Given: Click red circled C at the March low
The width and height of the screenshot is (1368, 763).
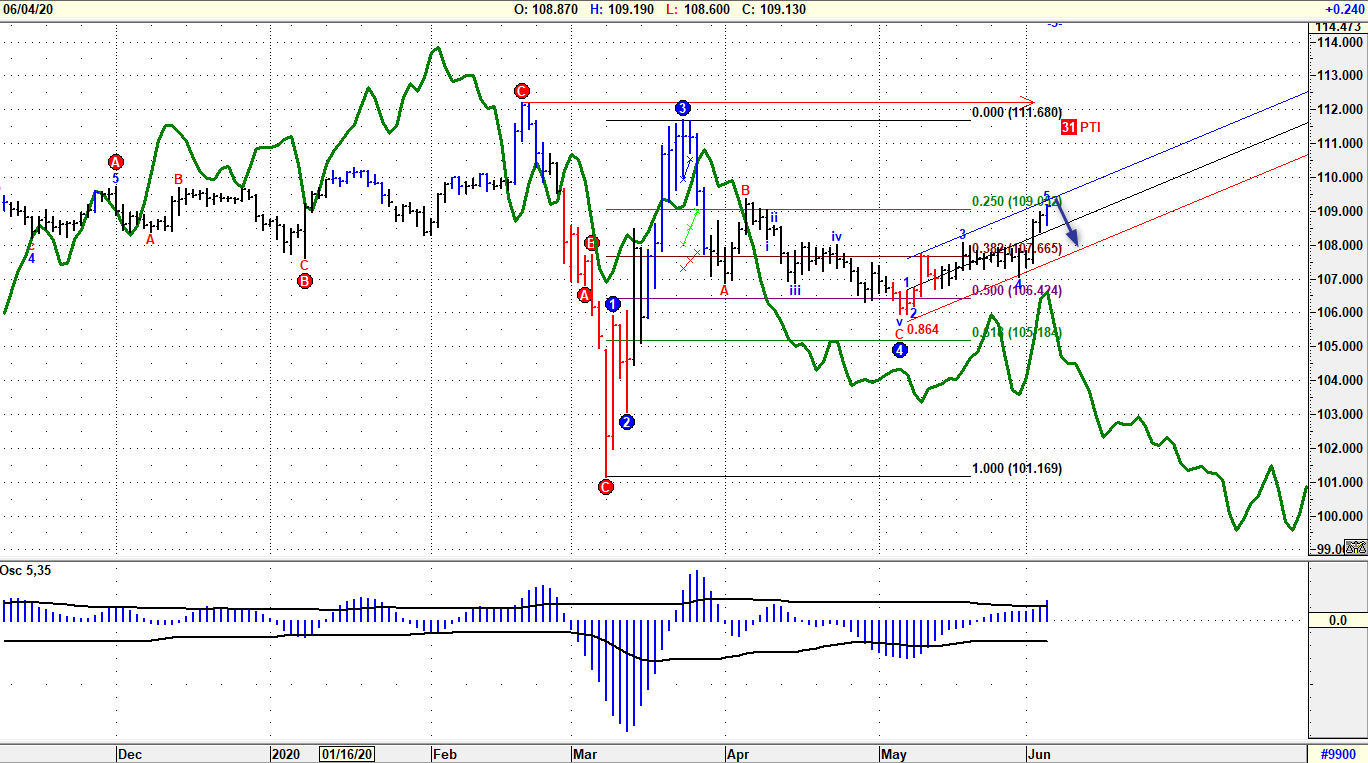Looking at the screenshot, I should (x=605, y=487).
